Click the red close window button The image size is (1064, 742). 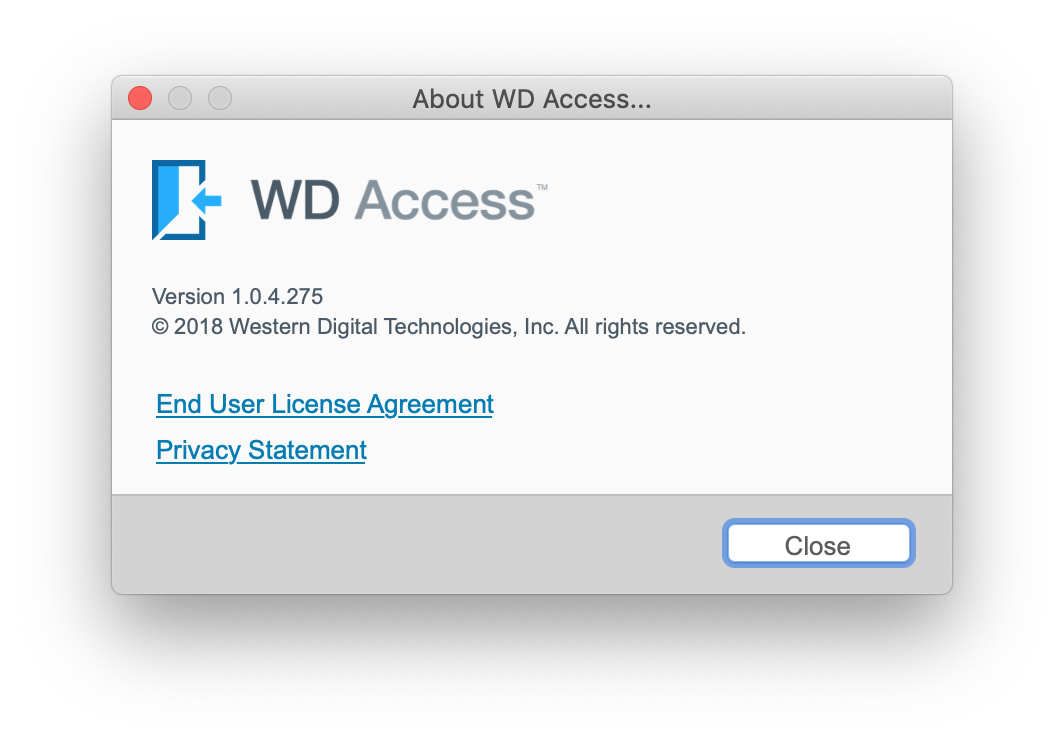pyautogui.click(x=140, y=98)
